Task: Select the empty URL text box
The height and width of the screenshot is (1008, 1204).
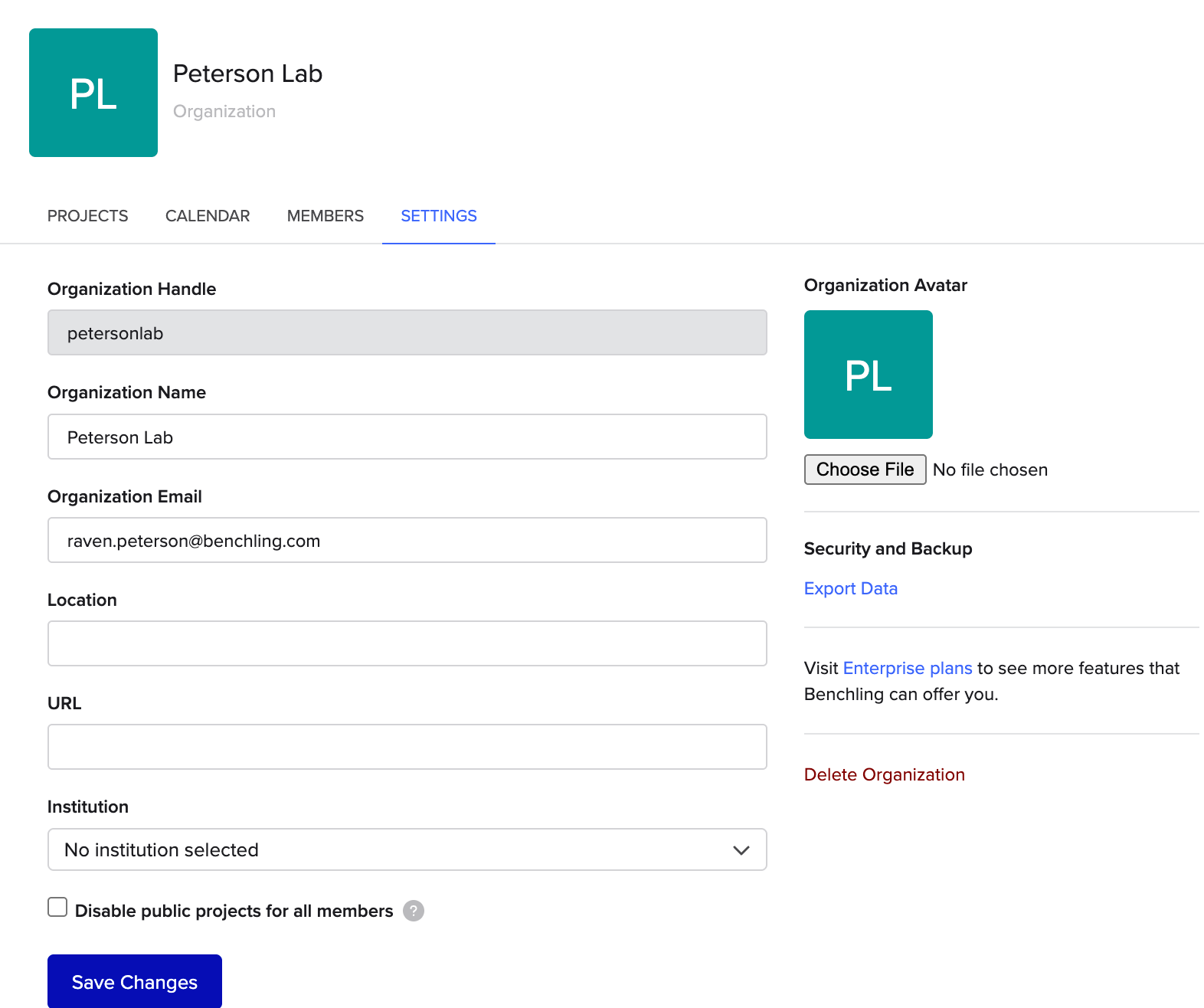Action: coord(407,747)
